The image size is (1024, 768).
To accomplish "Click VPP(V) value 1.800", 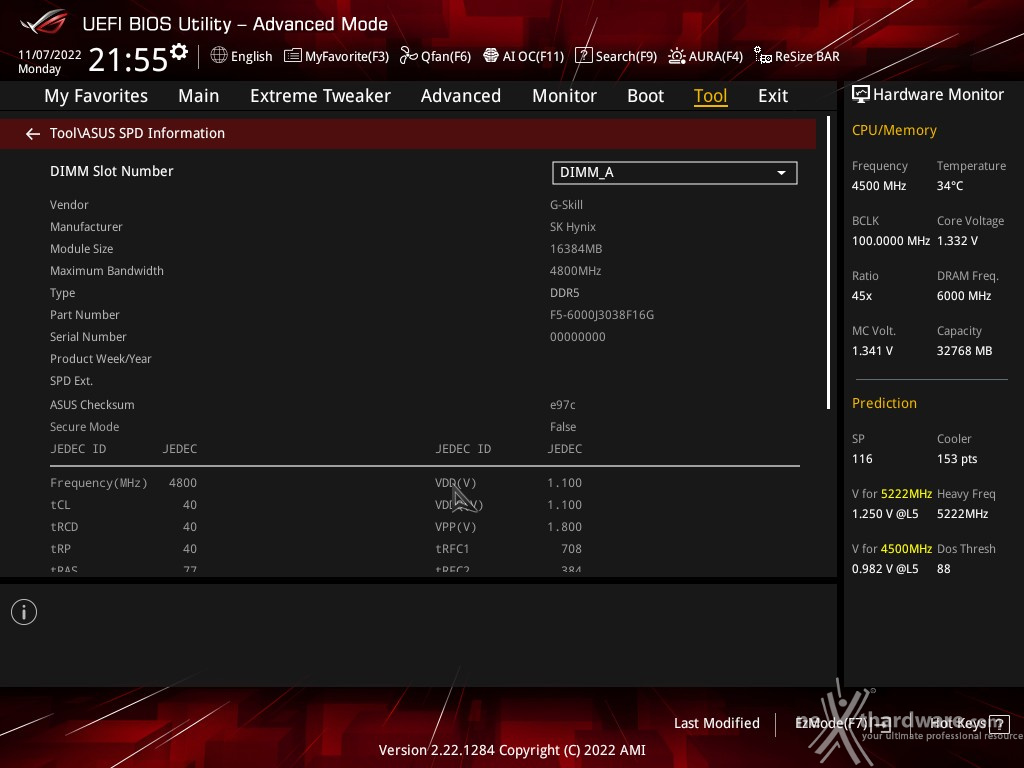I will (564, 527).
